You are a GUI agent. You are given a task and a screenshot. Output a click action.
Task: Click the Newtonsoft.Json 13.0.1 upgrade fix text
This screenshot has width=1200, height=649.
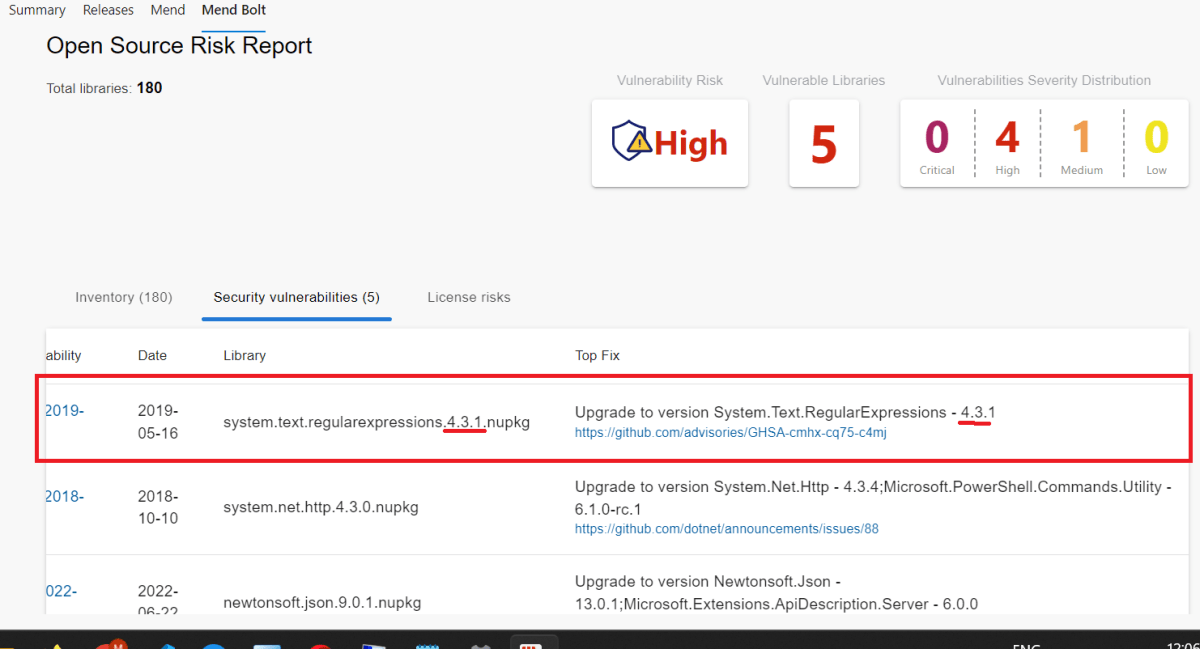coord(776,592)
